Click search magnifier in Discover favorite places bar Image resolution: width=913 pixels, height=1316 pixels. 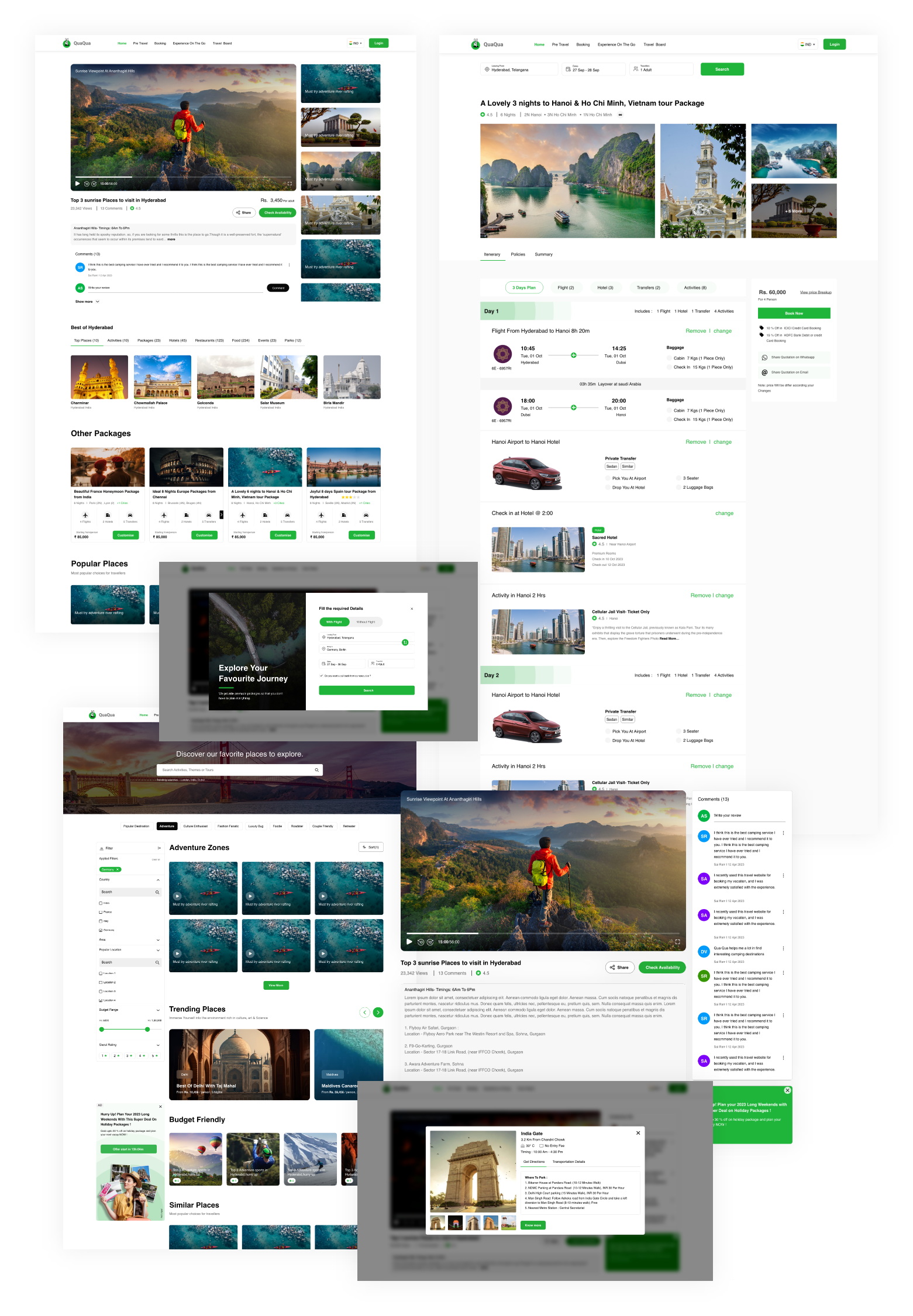316,770
